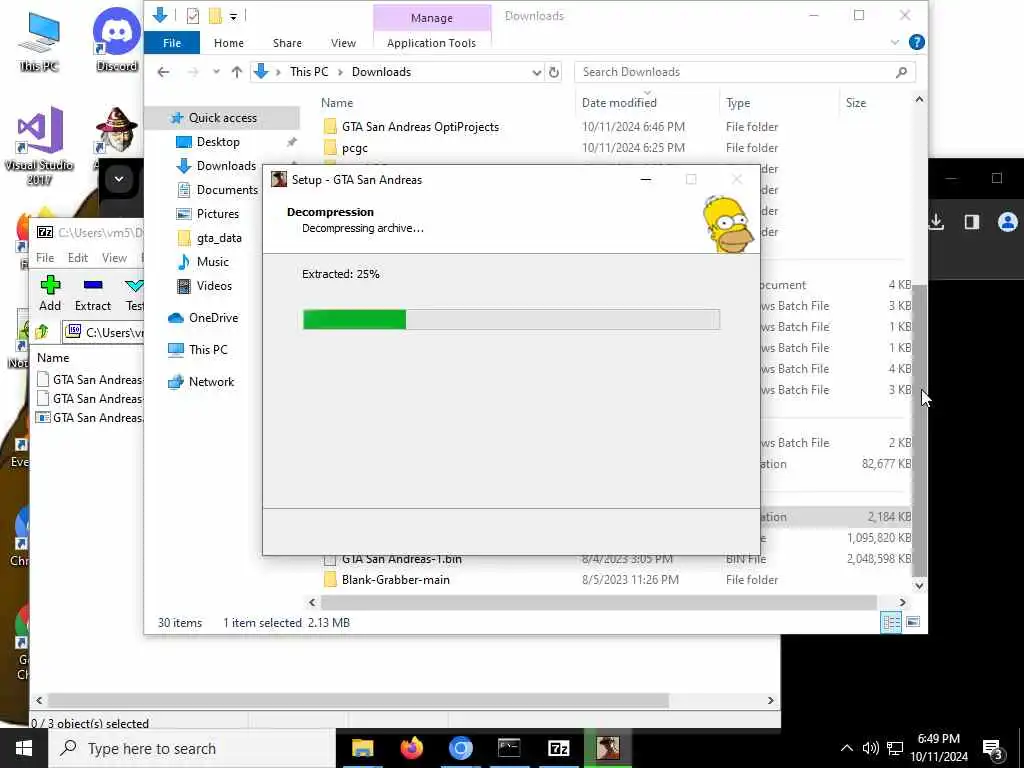
Task: Toggle side panel icon in dark browser window
Action: tap(972, 222)
